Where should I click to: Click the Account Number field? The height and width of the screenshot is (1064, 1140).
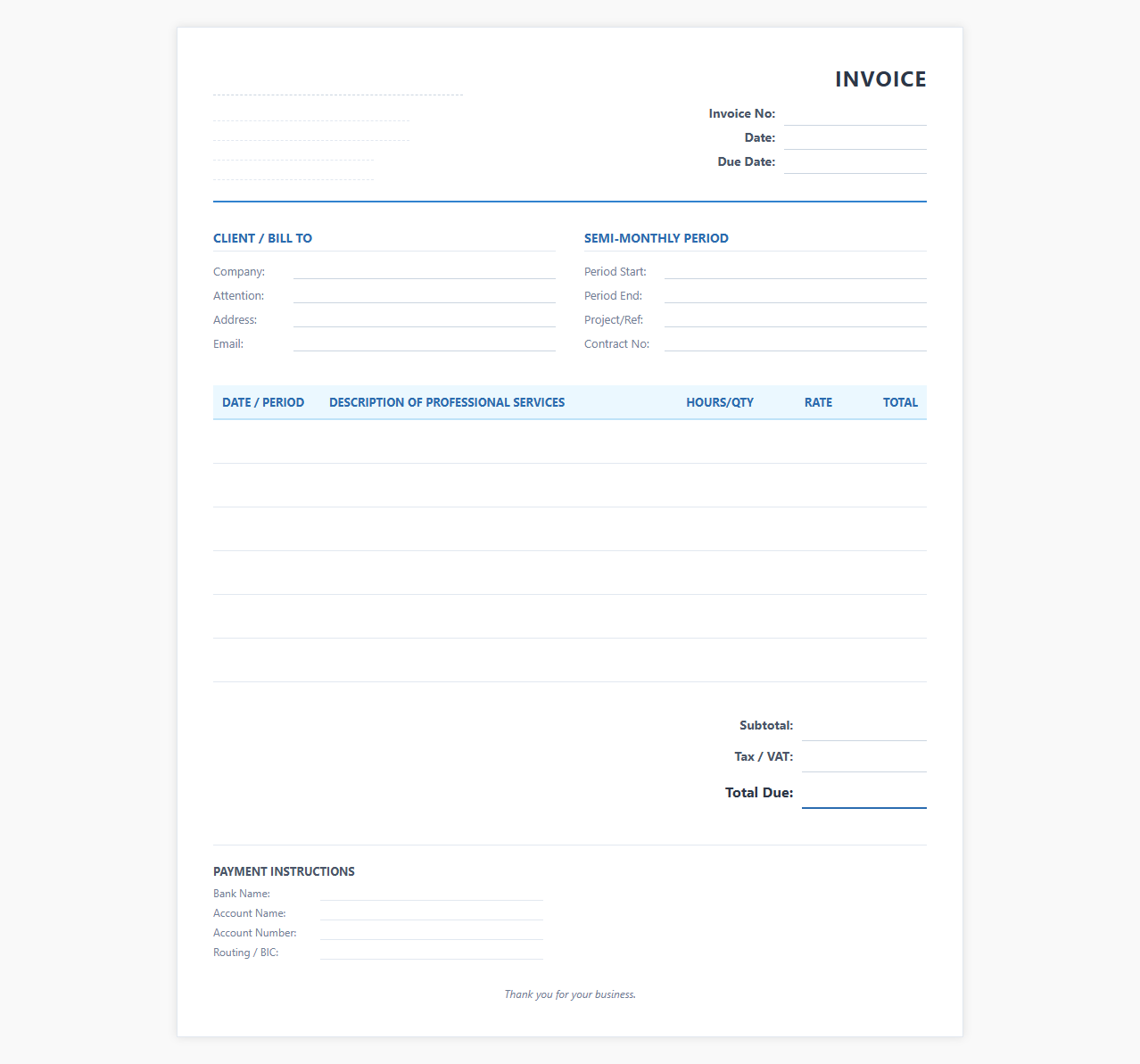[431, 933]
